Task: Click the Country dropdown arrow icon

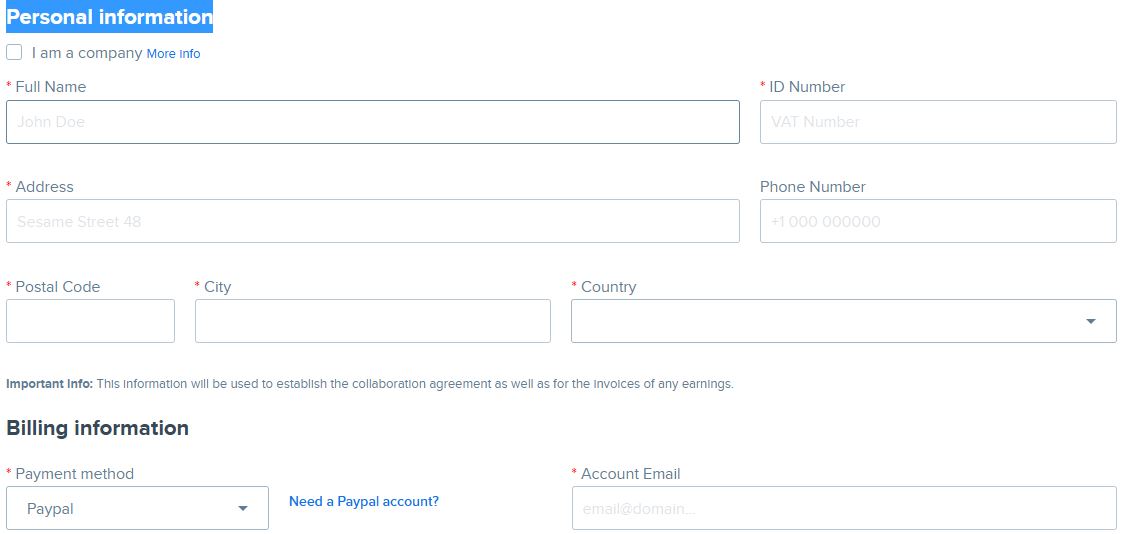Action: pos(1090,321)
